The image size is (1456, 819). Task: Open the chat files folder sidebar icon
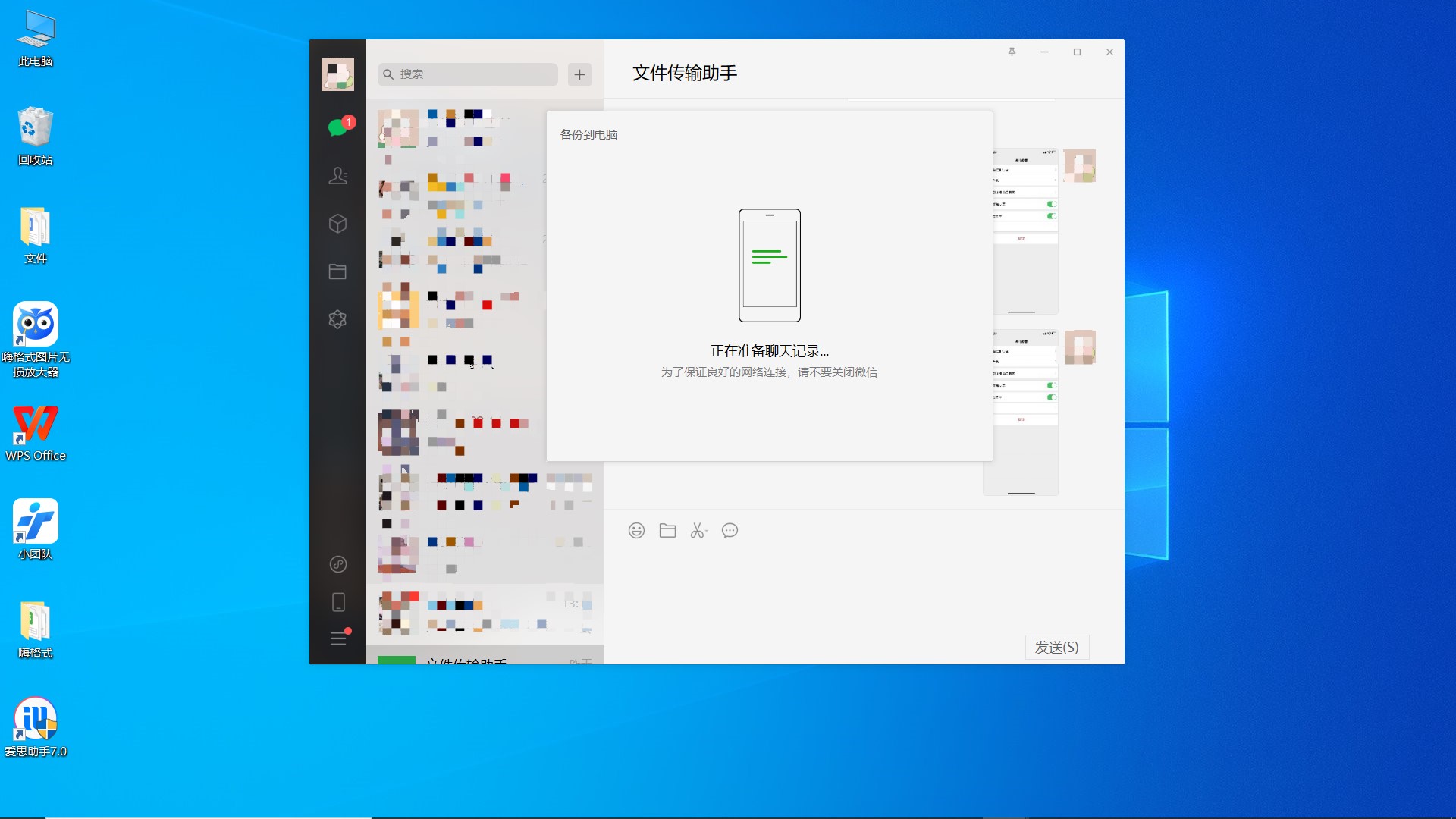click(337, 271)
